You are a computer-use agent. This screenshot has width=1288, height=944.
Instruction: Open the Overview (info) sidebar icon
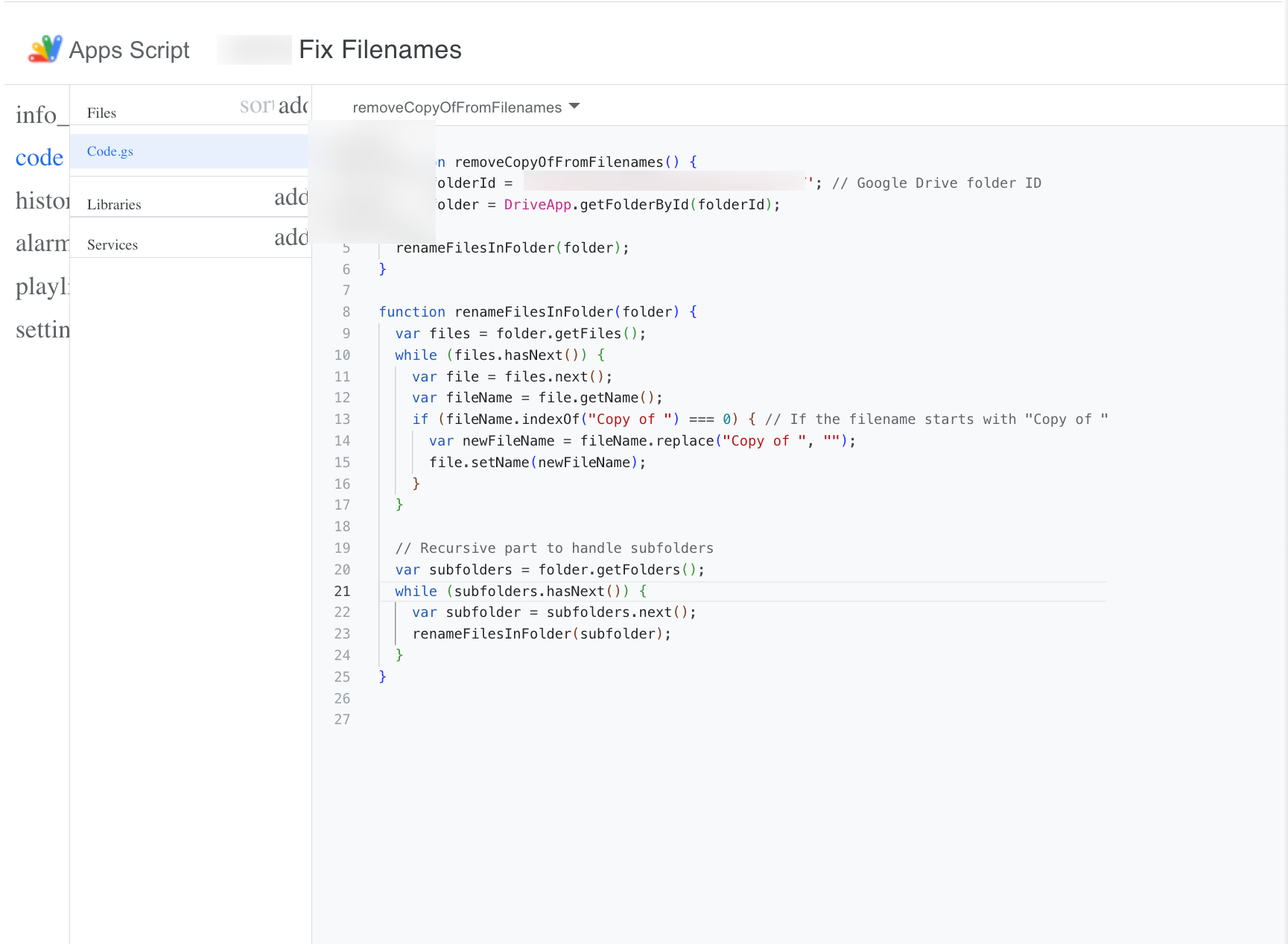(x=36, y=115)
